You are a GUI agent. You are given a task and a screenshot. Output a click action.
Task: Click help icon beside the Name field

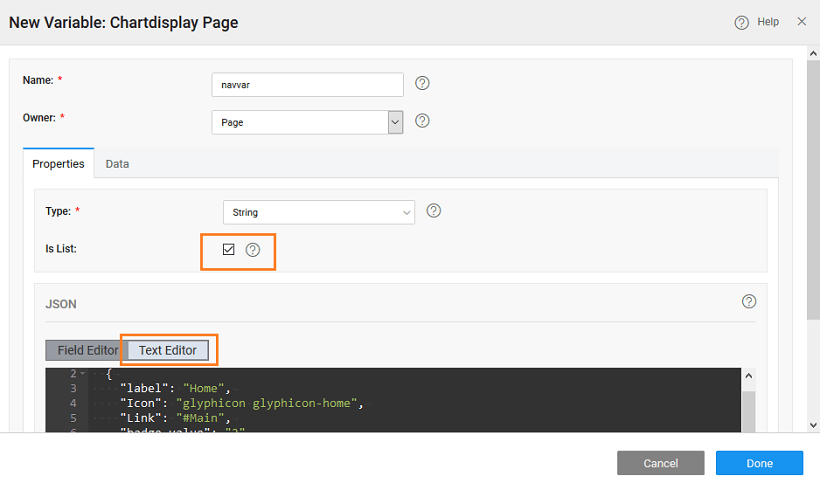(422, 84)
